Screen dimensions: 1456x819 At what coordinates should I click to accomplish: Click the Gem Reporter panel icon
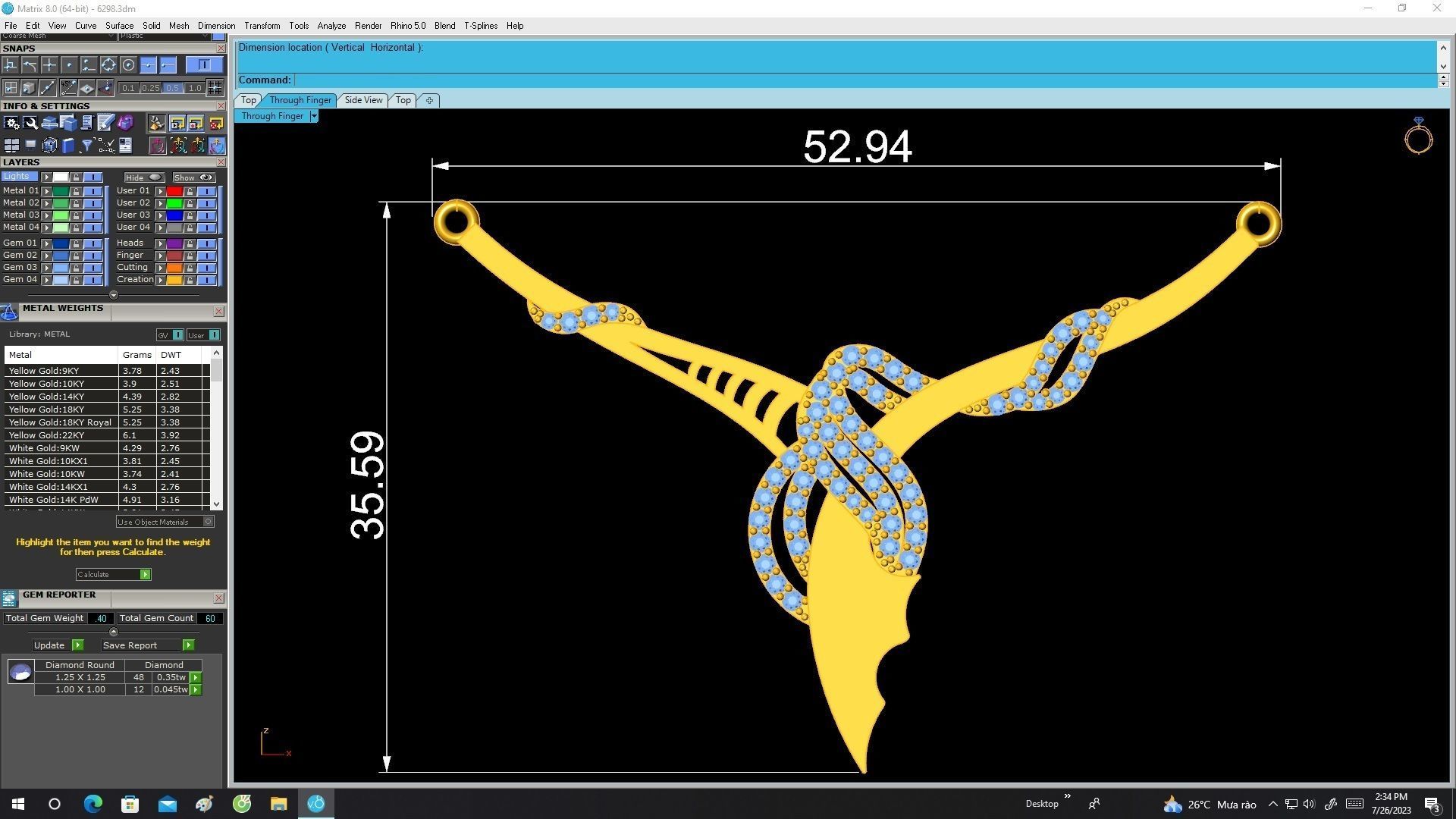coord(9,598)
